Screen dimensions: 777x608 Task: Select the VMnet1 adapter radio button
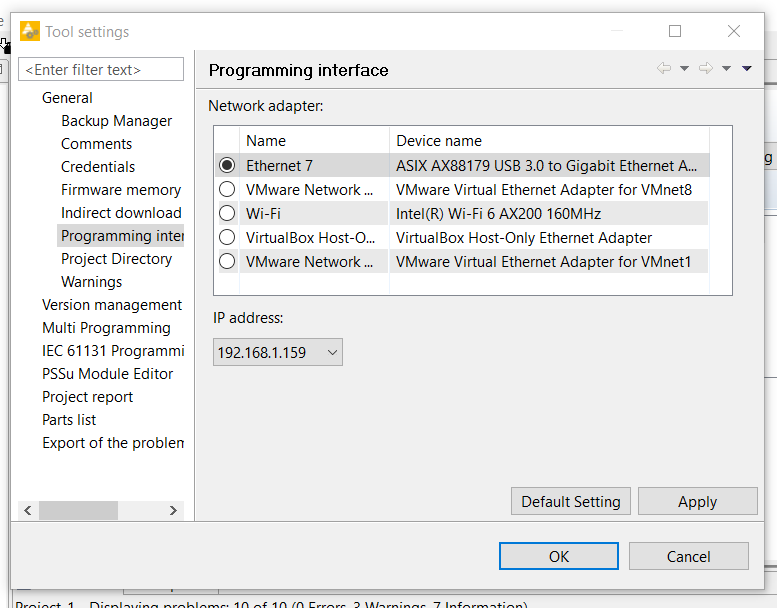[227, 261]
